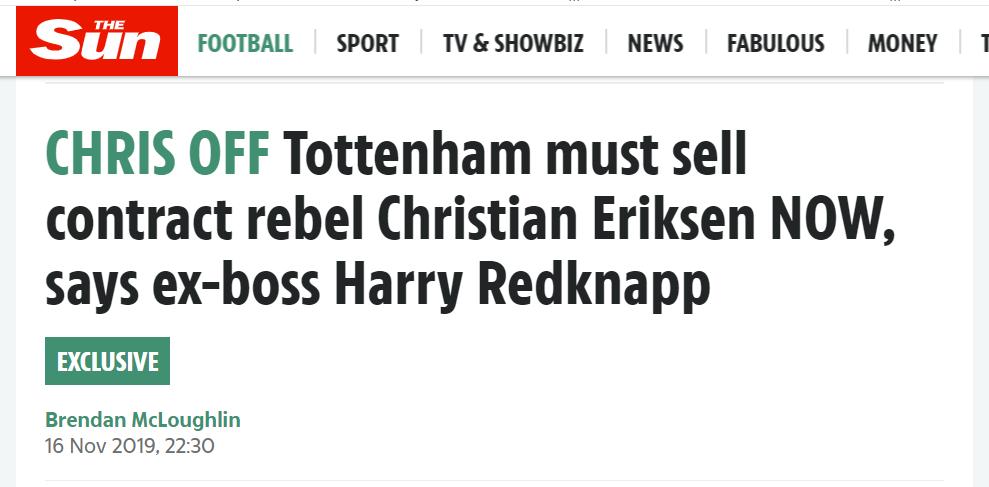Click the time 22:30 under the author

click(x=190, y=446)
